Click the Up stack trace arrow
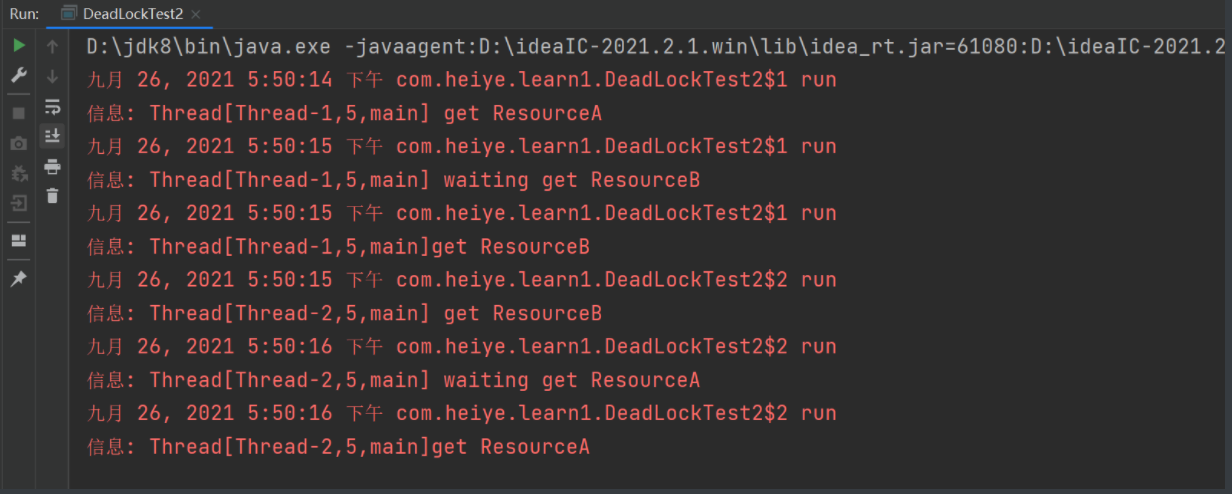Viewport: 1232px width, 494px height. (53, 46)
